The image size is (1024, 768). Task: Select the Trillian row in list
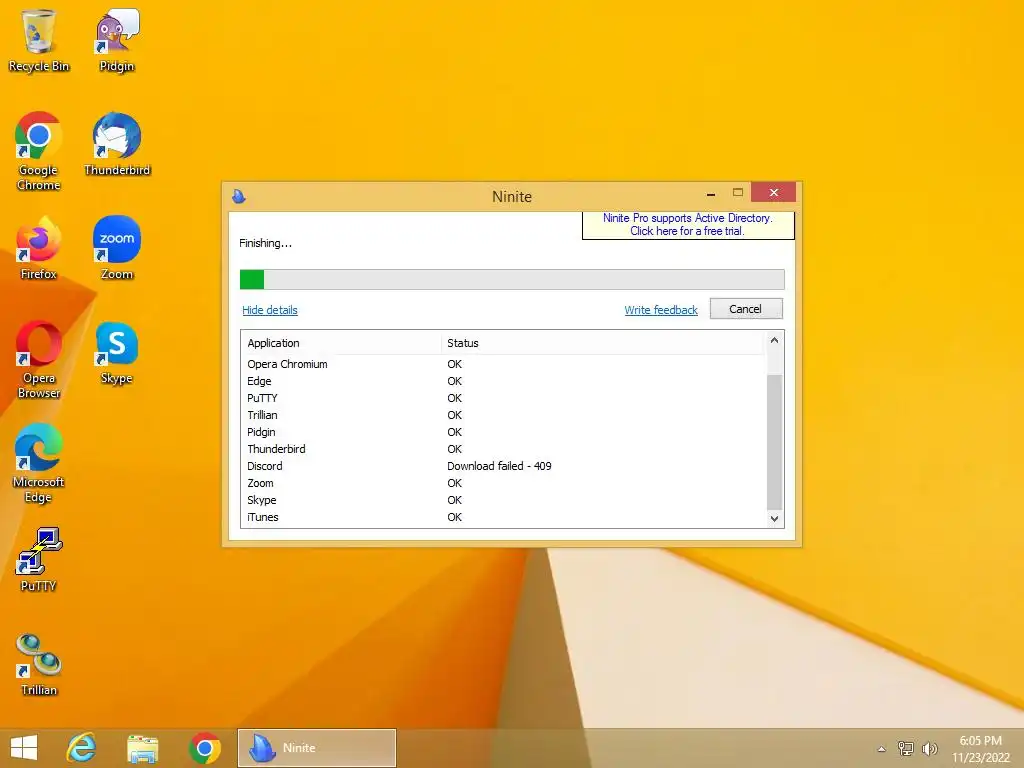coord(503,415)
